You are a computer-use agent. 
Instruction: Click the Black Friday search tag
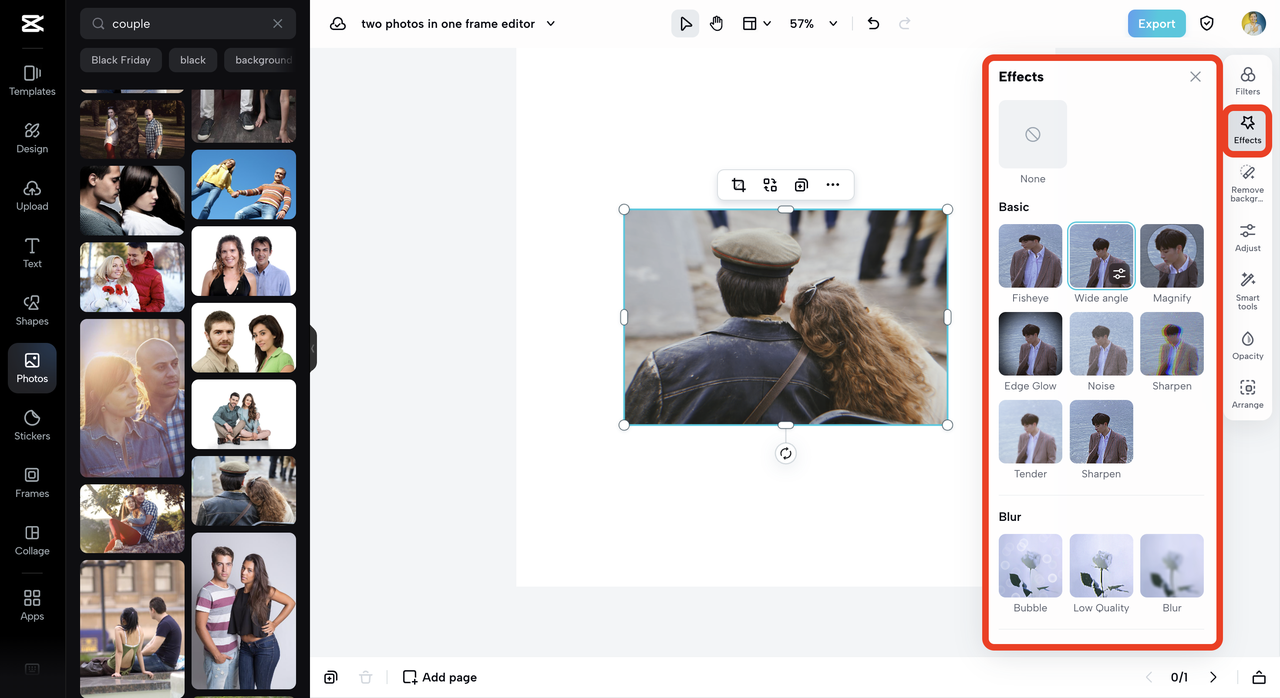(121, 60)
